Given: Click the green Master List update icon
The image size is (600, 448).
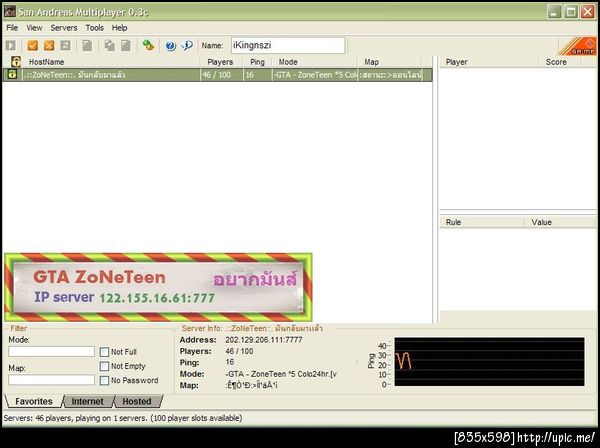Looking at the screenshot, I should coord(148,46).
